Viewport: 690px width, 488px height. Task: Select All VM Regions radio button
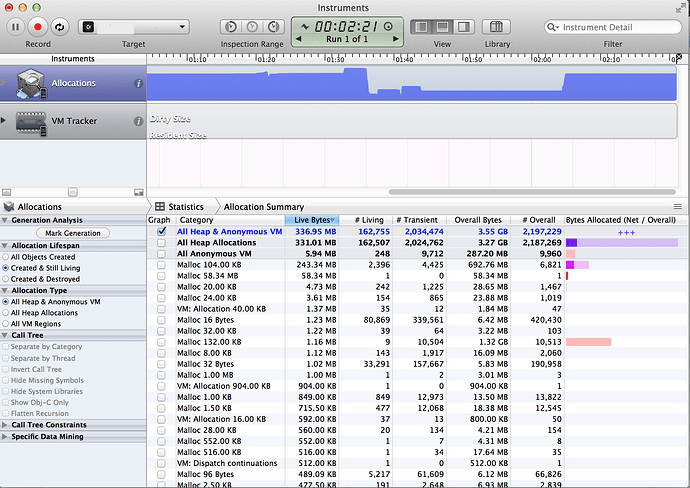(x=5, y=324)
